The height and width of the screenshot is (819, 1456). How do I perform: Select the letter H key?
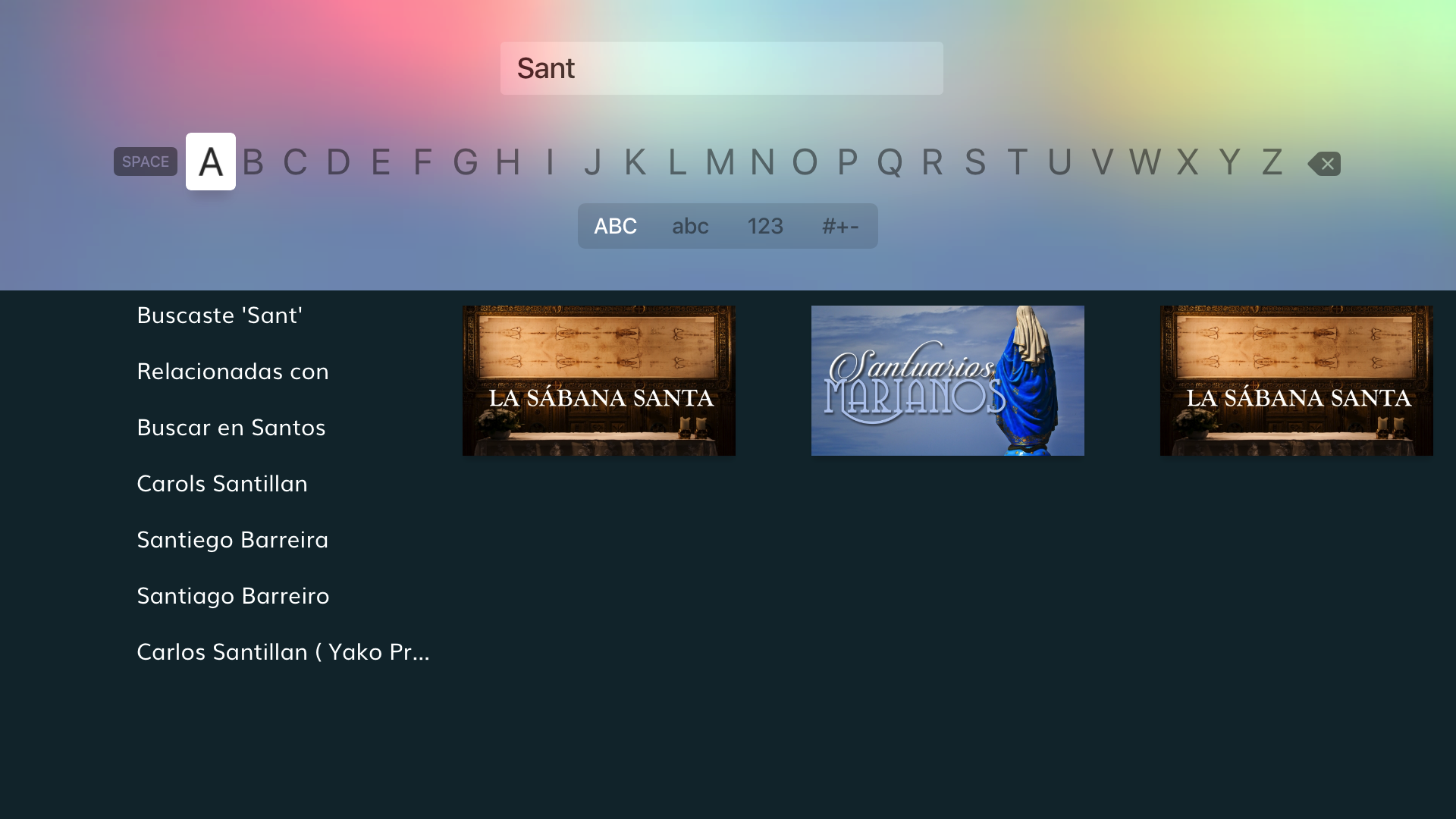tap(508, 162)
